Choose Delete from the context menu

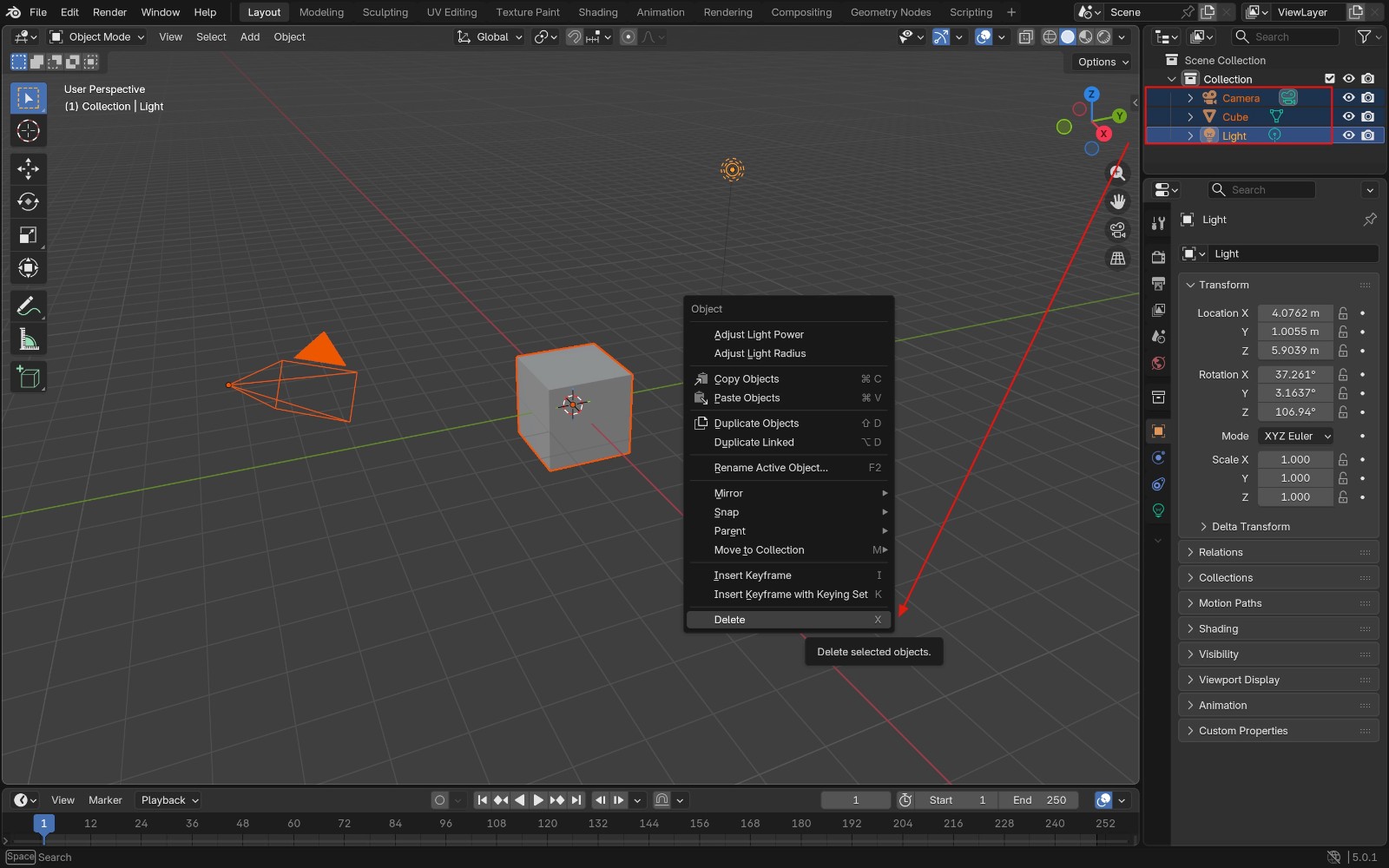[788, 620]
